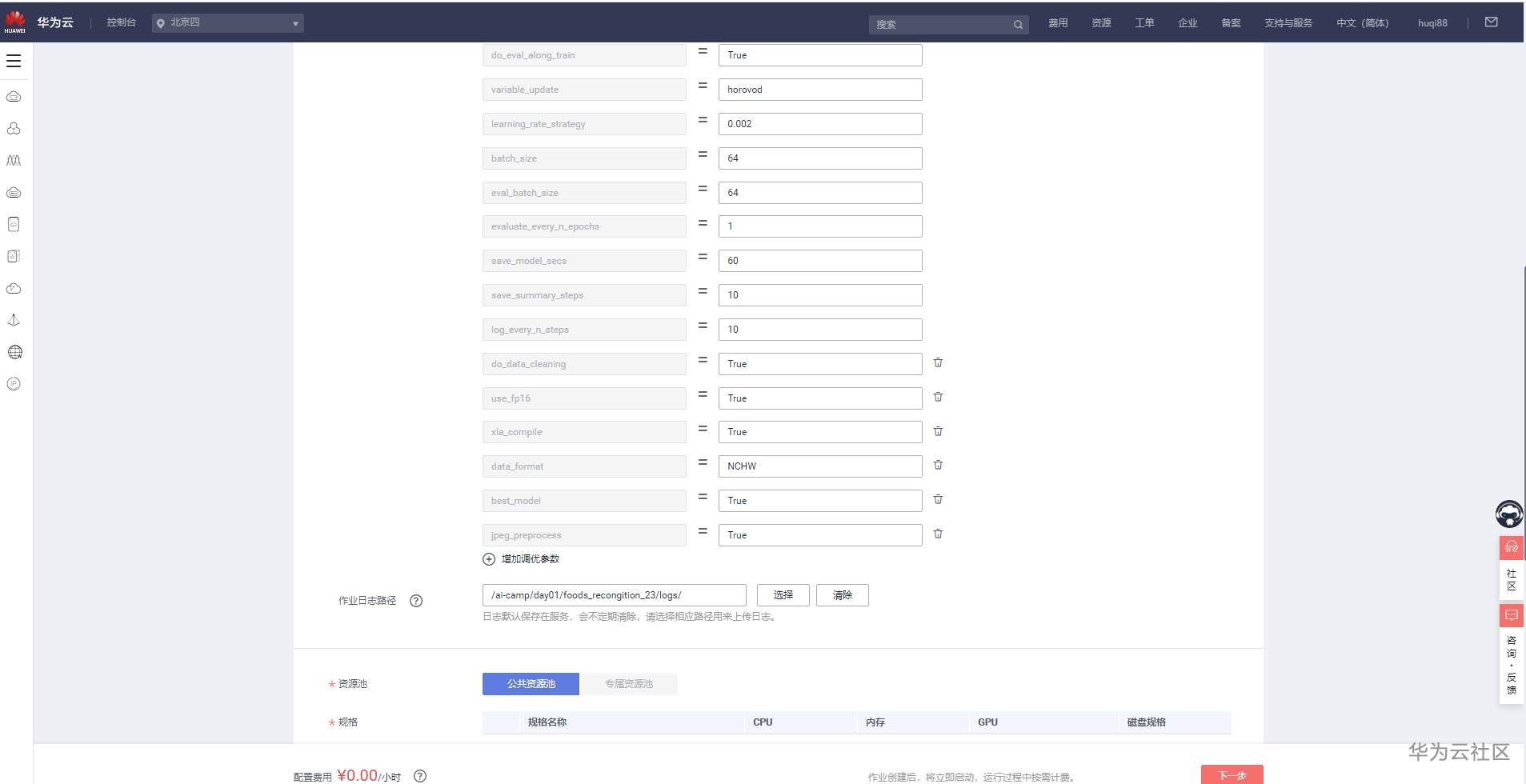This screenshot has height=784, width=1526.
Task: Open the robot assistant avatar
Action: coord(1509,514)
